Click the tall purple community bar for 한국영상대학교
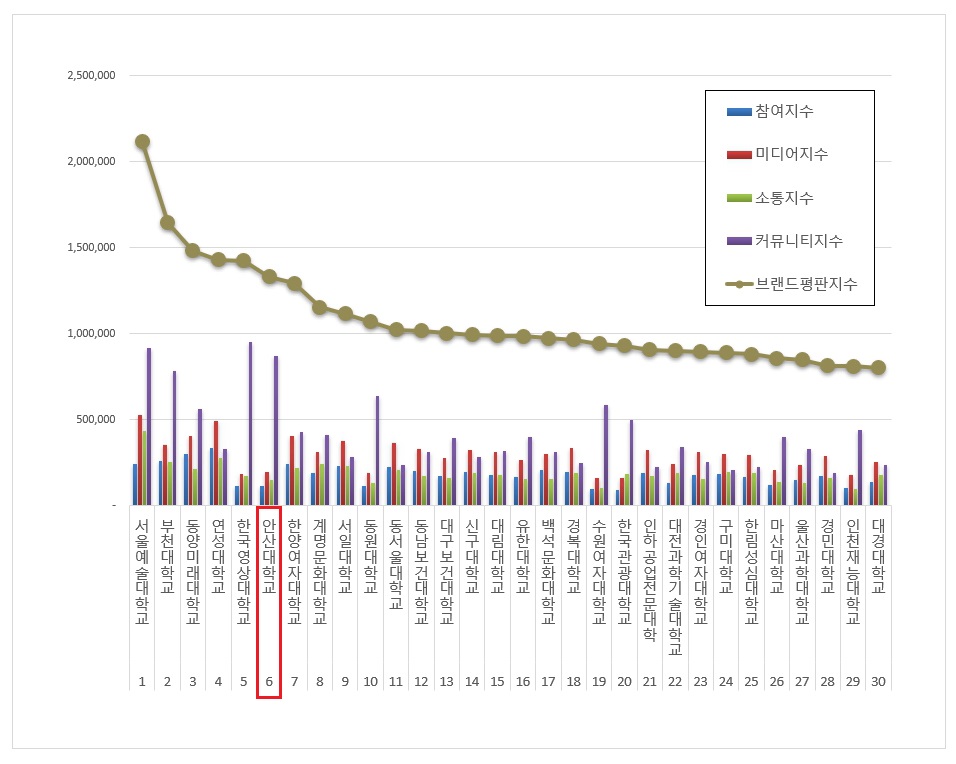The height and width of the screenshot is (764, 956). coord(251,424)
